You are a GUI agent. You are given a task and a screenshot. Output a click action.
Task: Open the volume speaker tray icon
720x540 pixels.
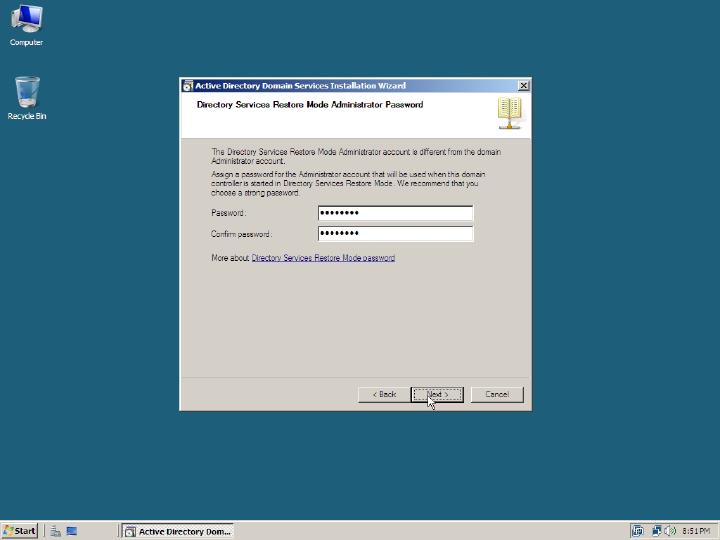coord(670,531)
